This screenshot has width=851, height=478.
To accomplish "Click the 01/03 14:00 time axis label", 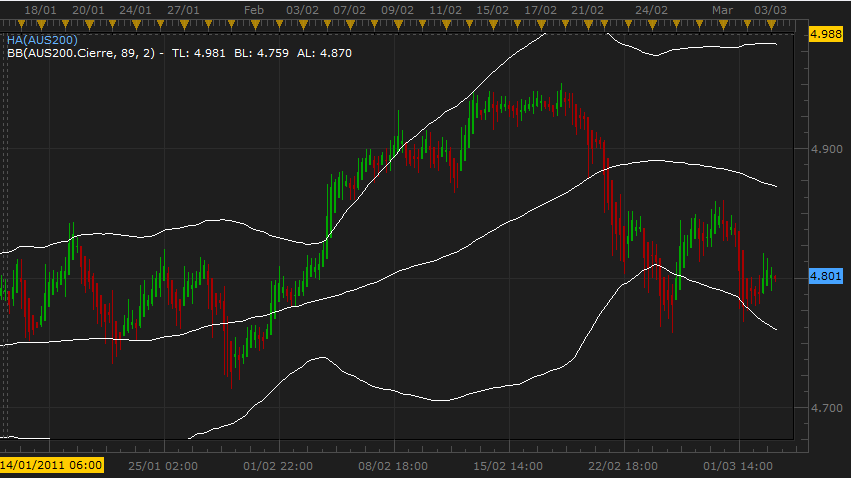I will tap(738, 466).
